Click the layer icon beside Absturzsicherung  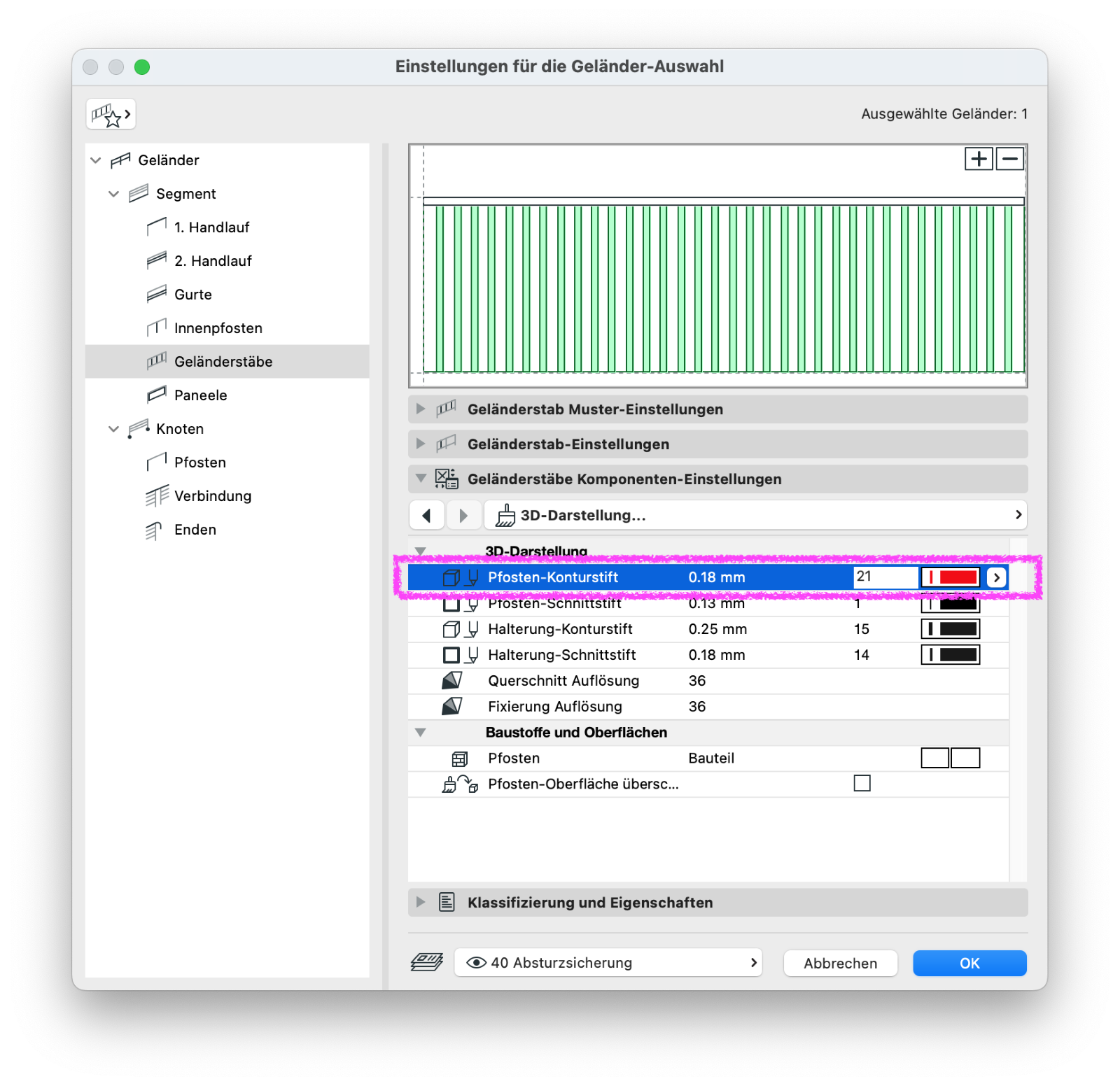coord(427,962)
